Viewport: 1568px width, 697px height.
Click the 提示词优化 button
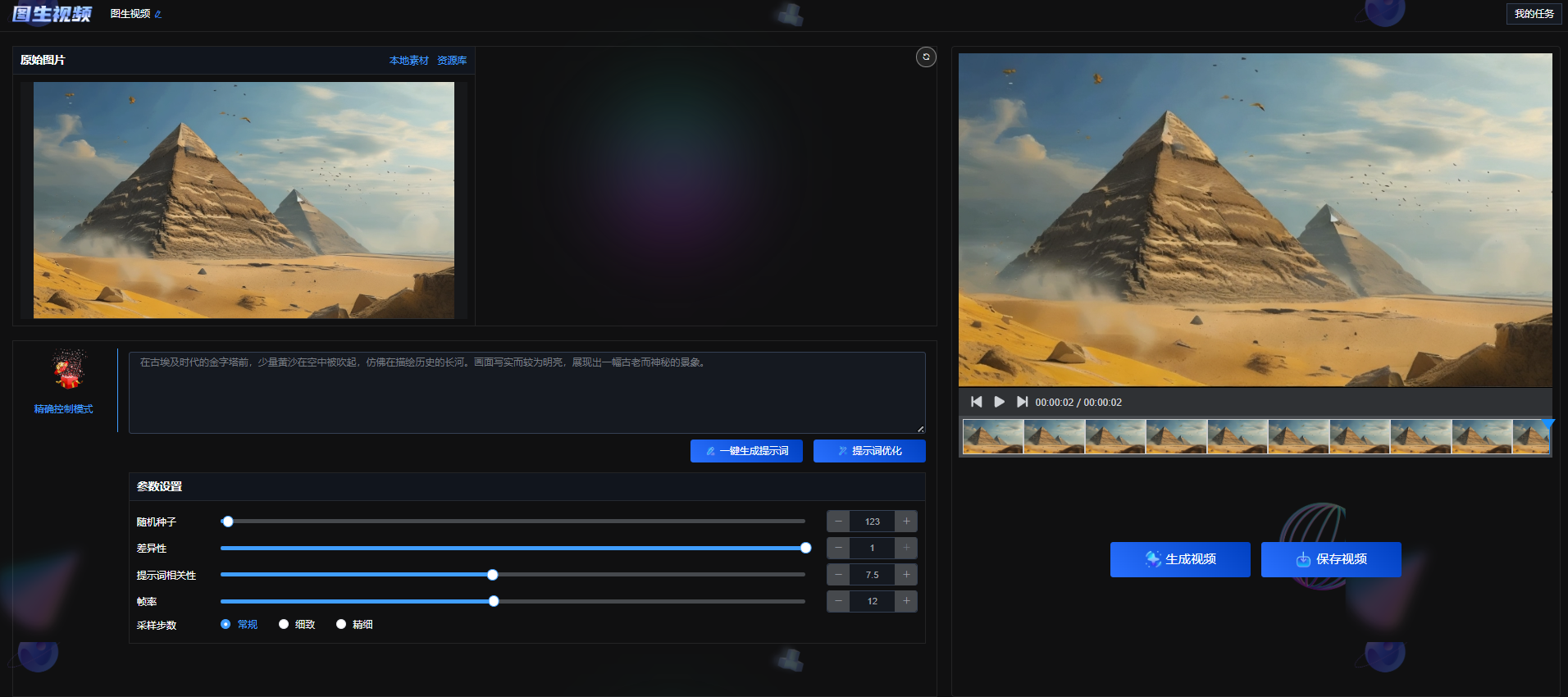point(869,451)
